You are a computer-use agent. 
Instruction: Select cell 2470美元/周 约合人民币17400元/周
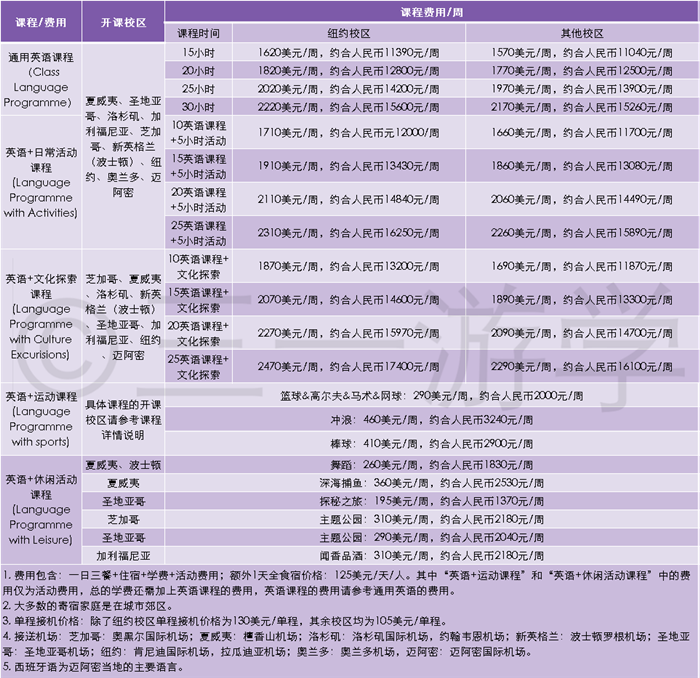point(349,366)
